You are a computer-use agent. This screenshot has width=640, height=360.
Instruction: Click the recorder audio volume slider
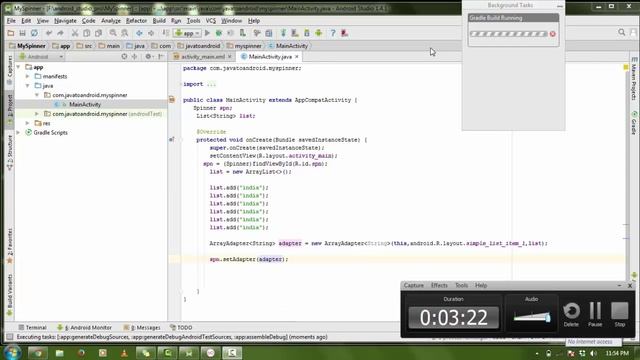pyautogui.click(x=531, y=316)
